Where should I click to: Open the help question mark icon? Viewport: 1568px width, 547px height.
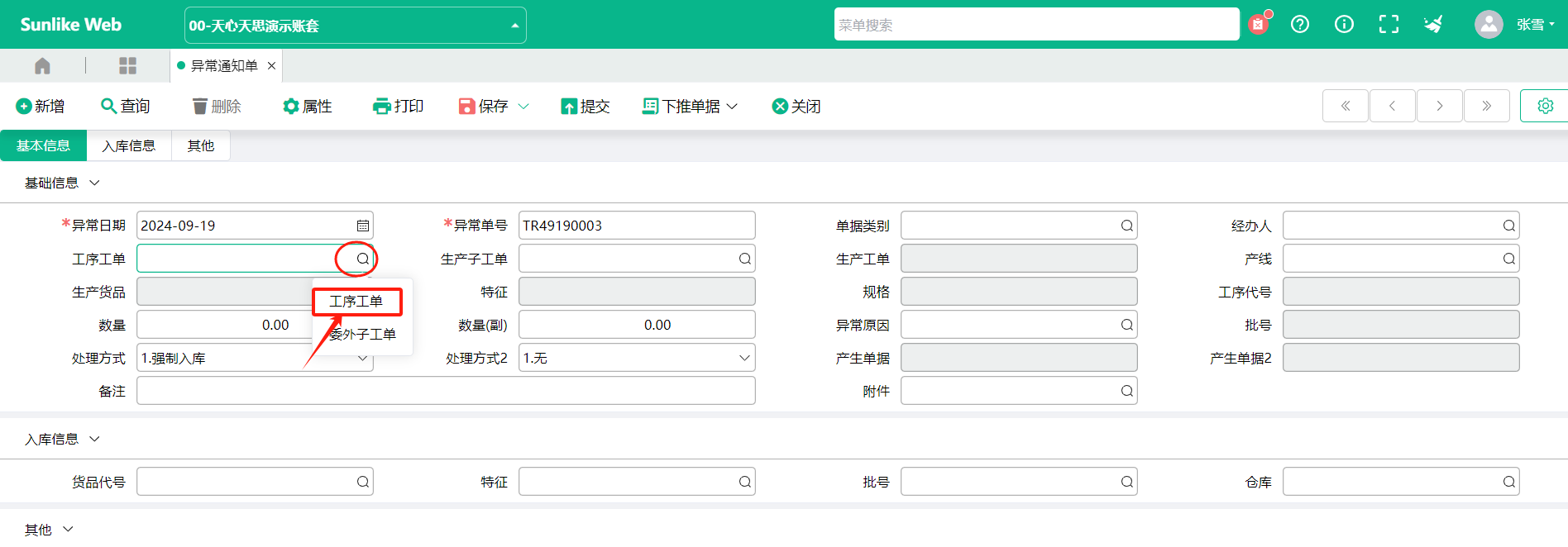pos(1300,24)
